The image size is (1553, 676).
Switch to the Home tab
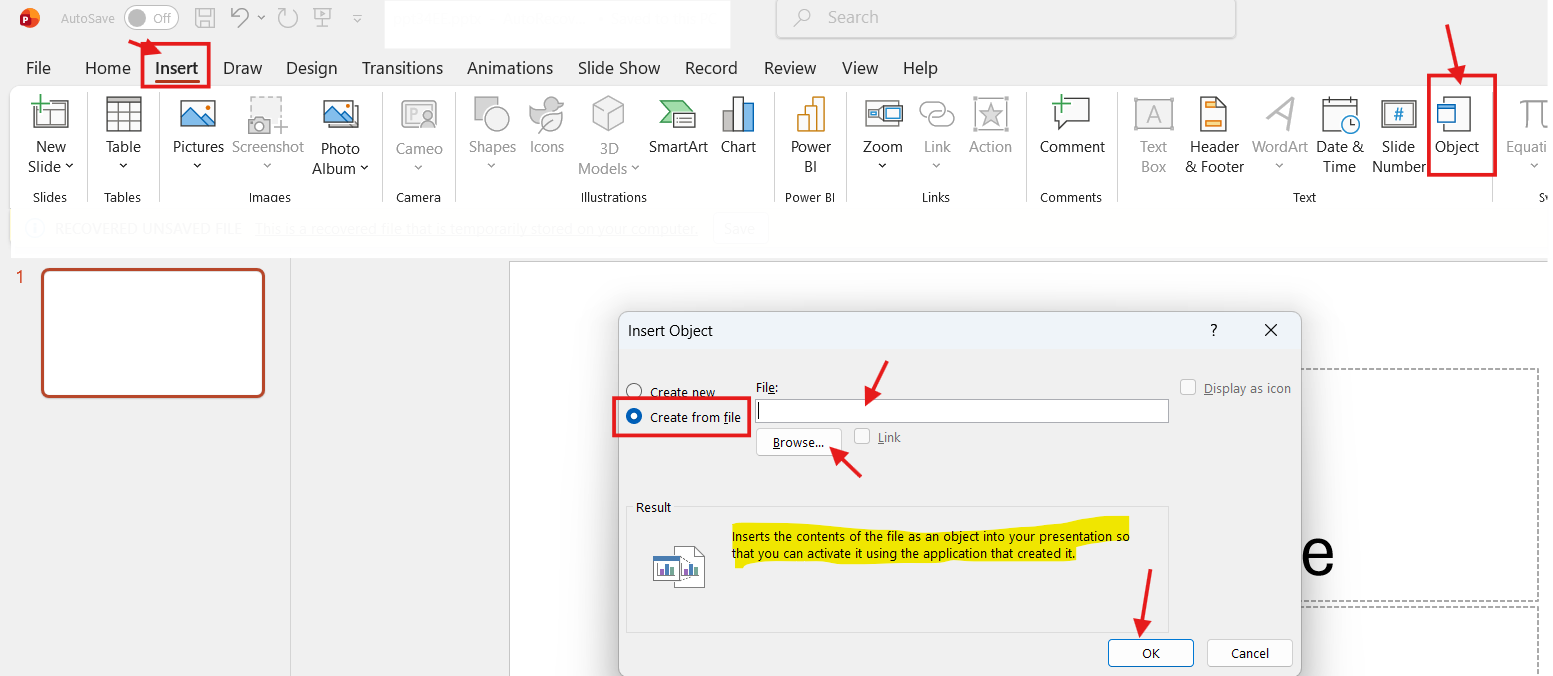(108, 68)
